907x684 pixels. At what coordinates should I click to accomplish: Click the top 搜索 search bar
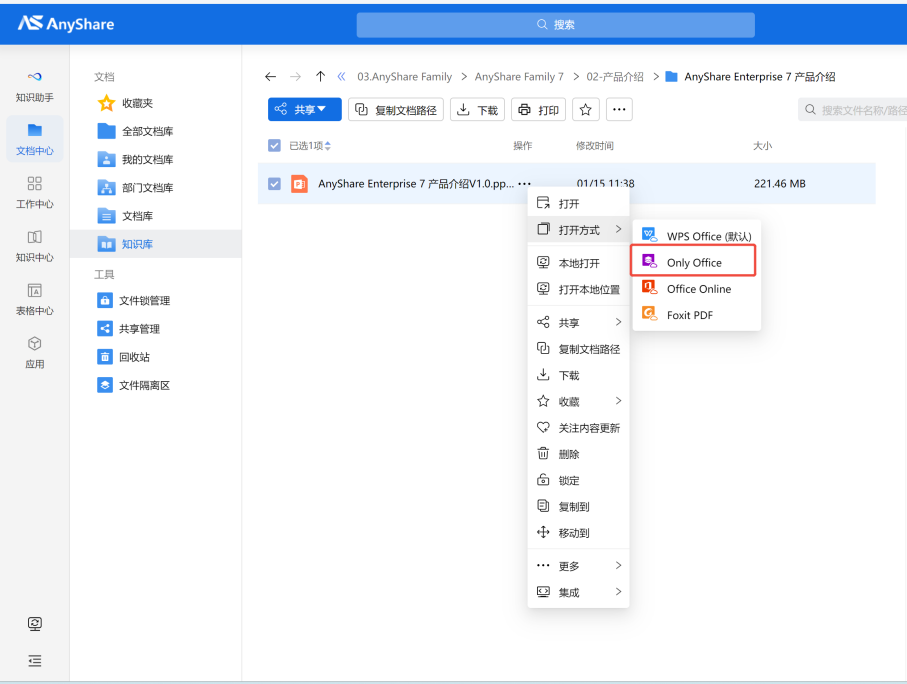(555, 24)
